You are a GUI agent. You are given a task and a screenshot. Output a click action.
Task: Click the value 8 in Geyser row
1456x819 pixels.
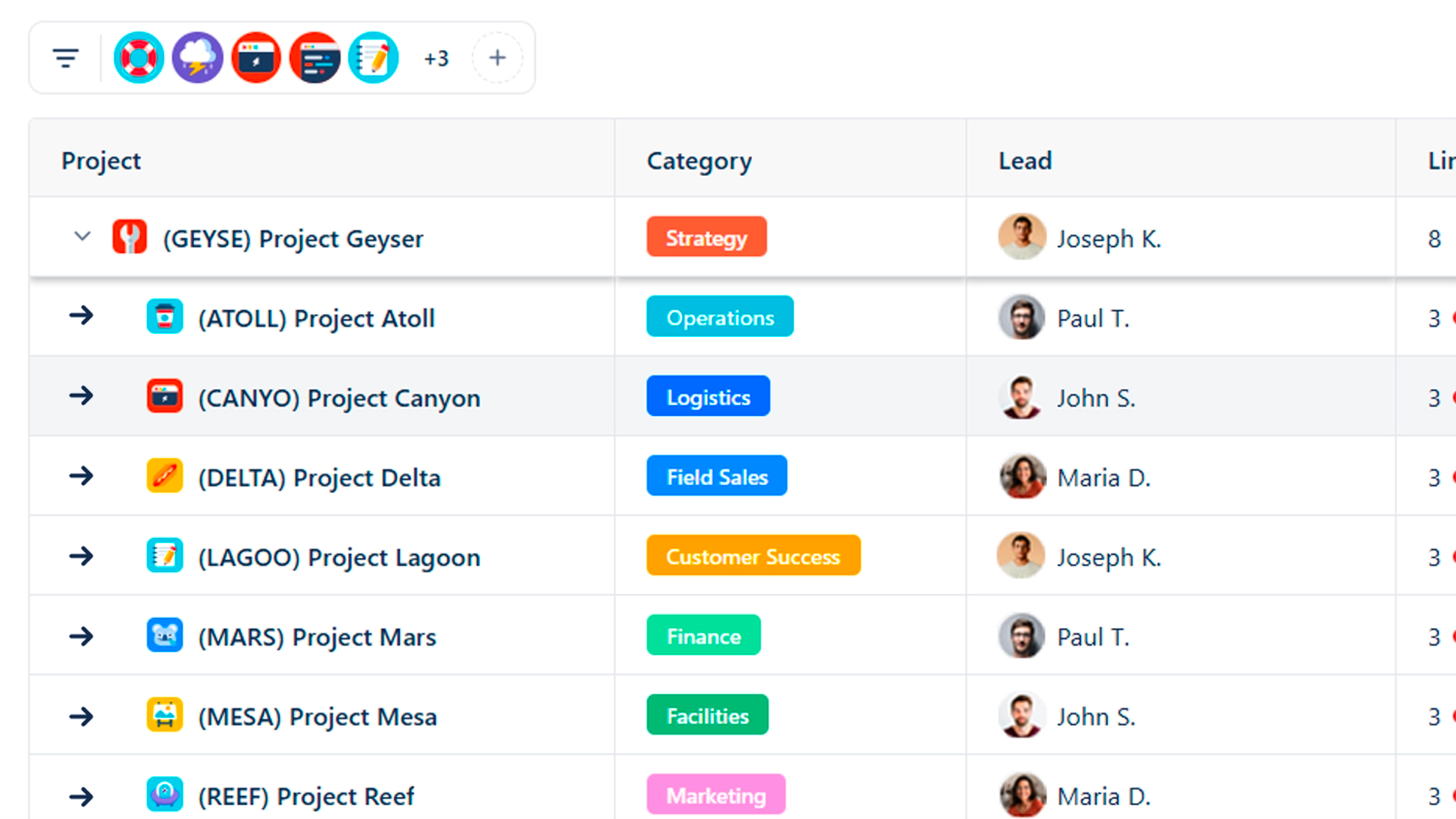(1434, 239)
